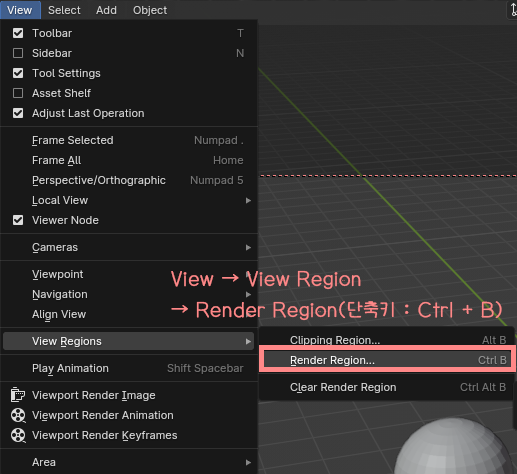The width and height of the screenshot is (517, 474).
Task: Enable the Sidebar checkbox
Action: (x=18, y=53)
